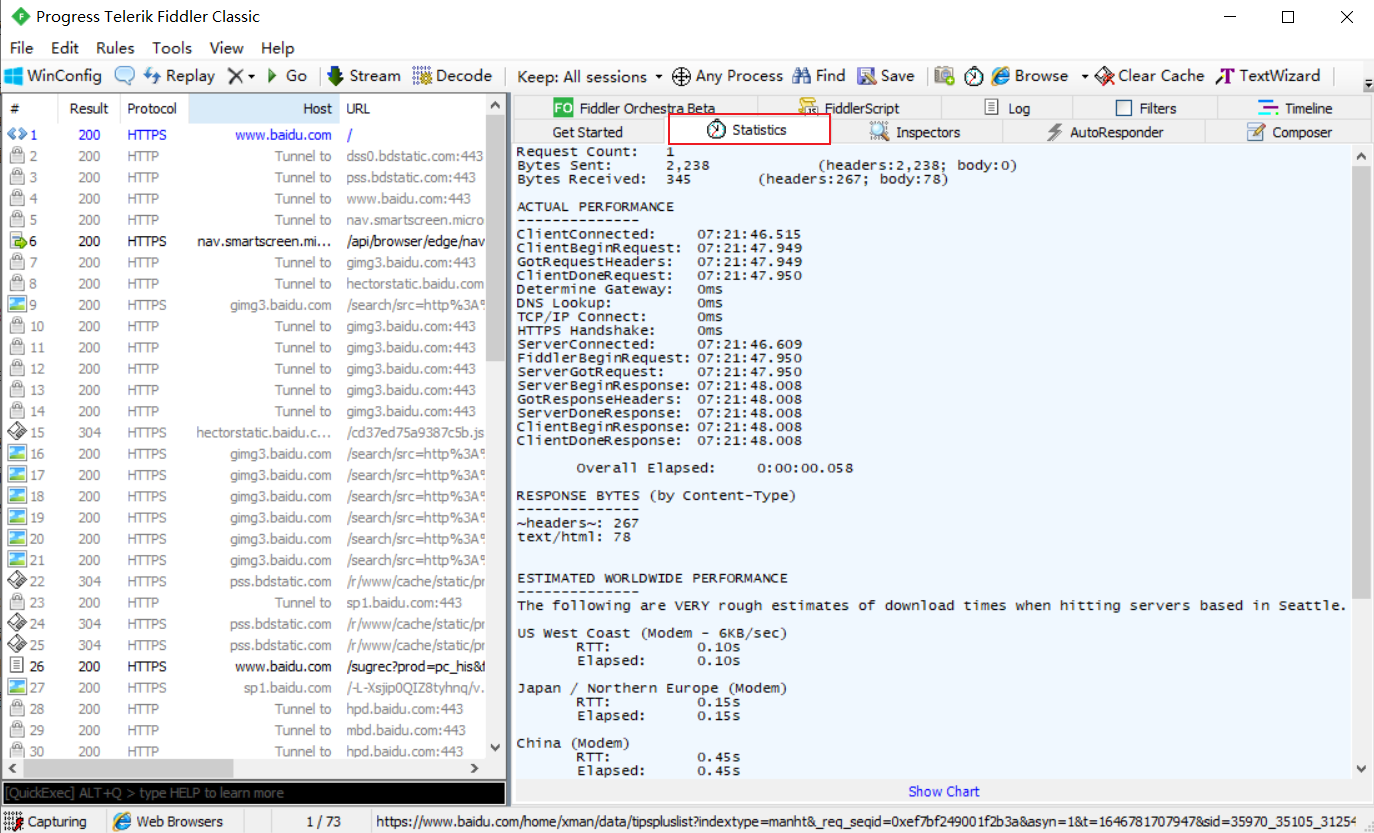Replay the selected session
Viewport: 1374px width, 833px height.
(179, 76)
